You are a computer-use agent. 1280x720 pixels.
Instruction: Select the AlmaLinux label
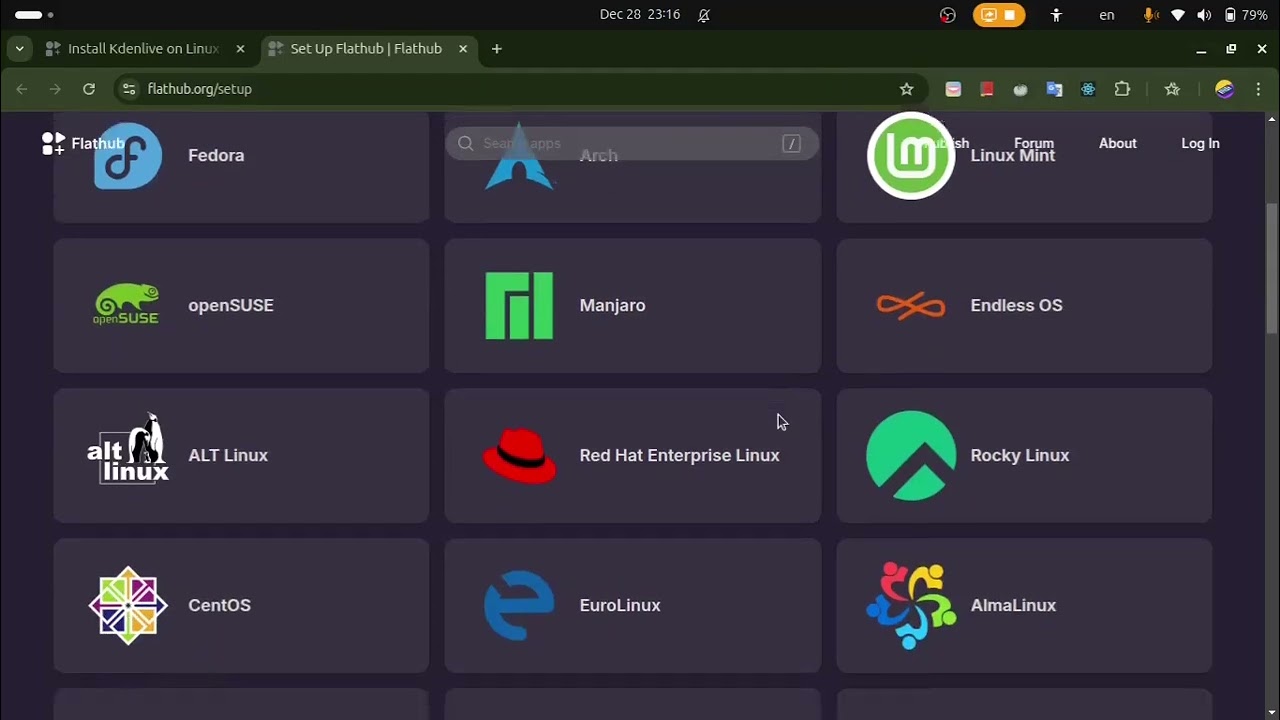pos(1013,605)
